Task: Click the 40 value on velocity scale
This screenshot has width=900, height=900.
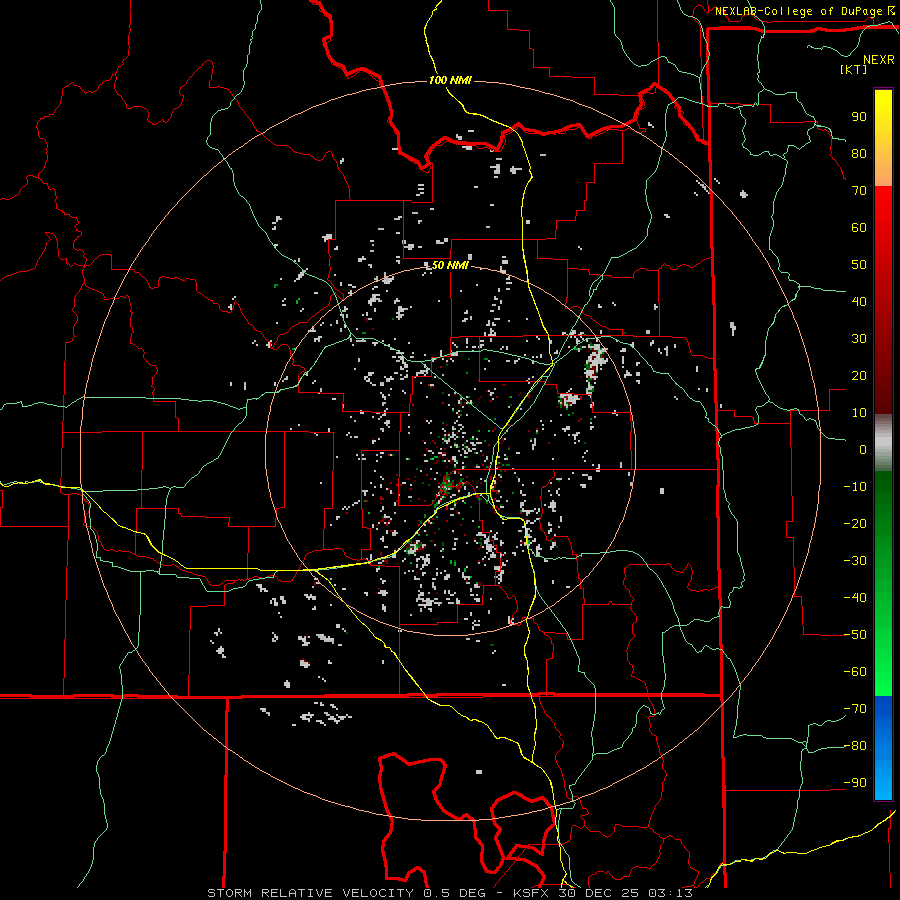Action: pyautogui.click(x=859, y=301)
